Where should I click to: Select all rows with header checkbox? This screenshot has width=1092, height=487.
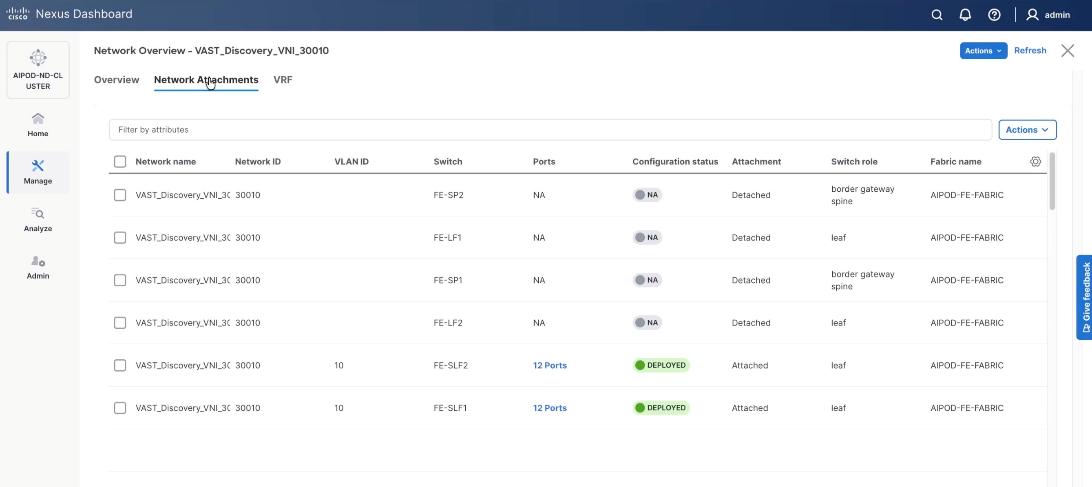[x=120, y=162]
